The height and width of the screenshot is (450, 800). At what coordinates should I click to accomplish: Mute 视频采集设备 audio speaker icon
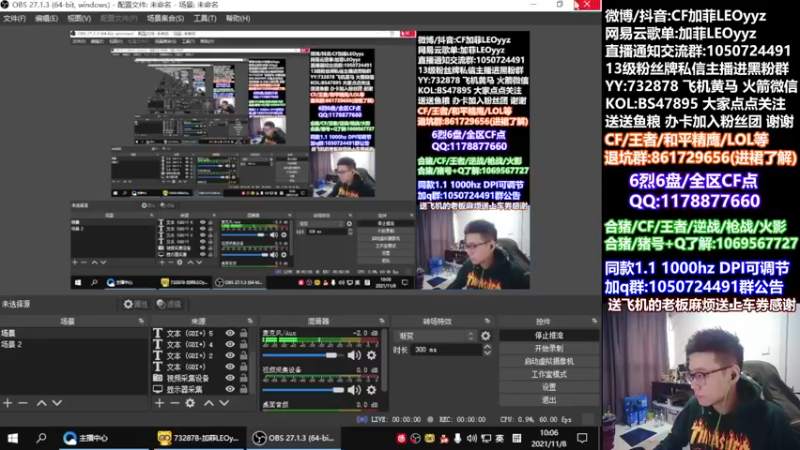click(354, 390)
